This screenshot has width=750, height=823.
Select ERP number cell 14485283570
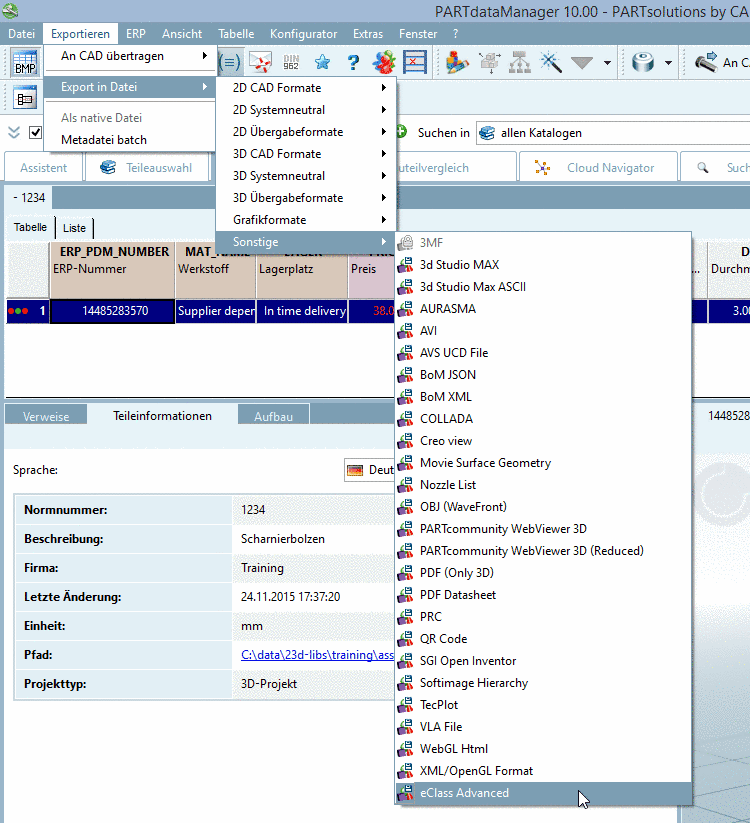(x=112, y=311)
